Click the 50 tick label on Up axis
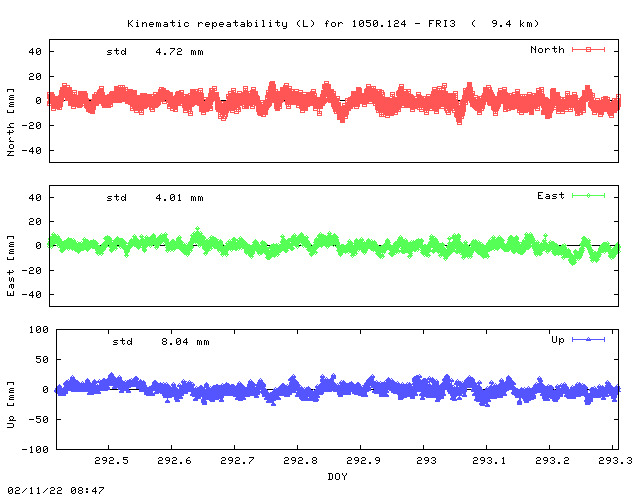This screenshot has width=640, height=496. (42, 360)
